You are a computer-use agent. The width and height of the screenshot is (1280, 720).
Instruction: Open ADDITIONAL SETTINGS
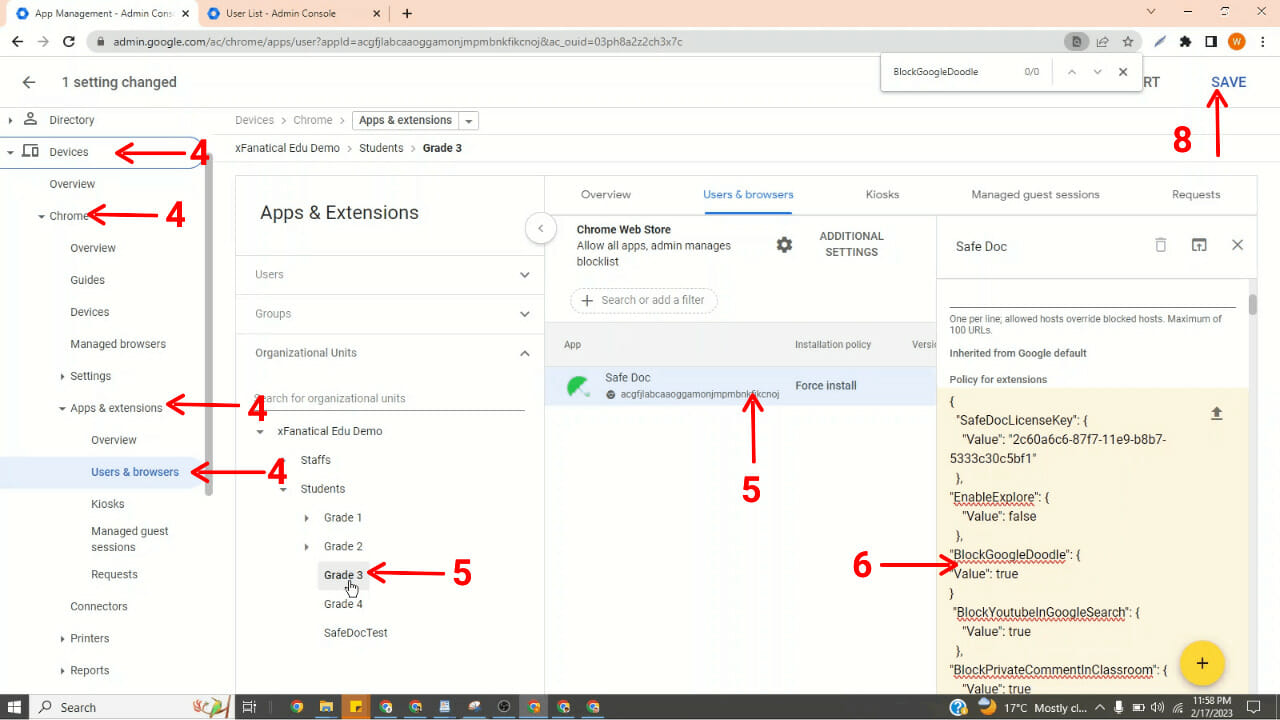[851, 244]
